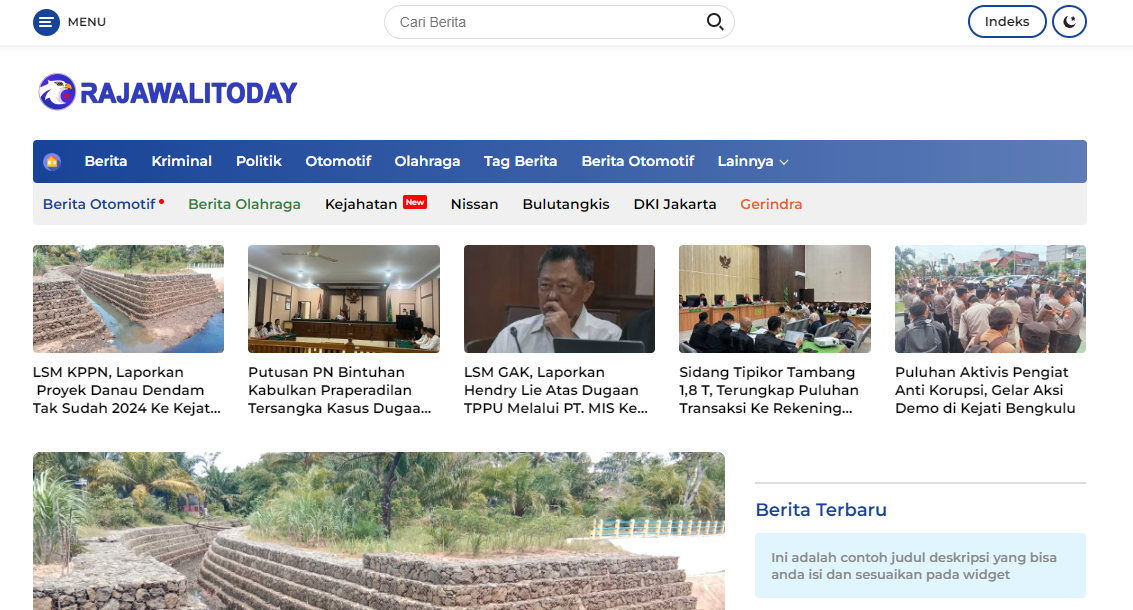Expand the Lainnya dropdown menu
The image size is (1133, 610).
pyautogui.click(x=752, y=161)
